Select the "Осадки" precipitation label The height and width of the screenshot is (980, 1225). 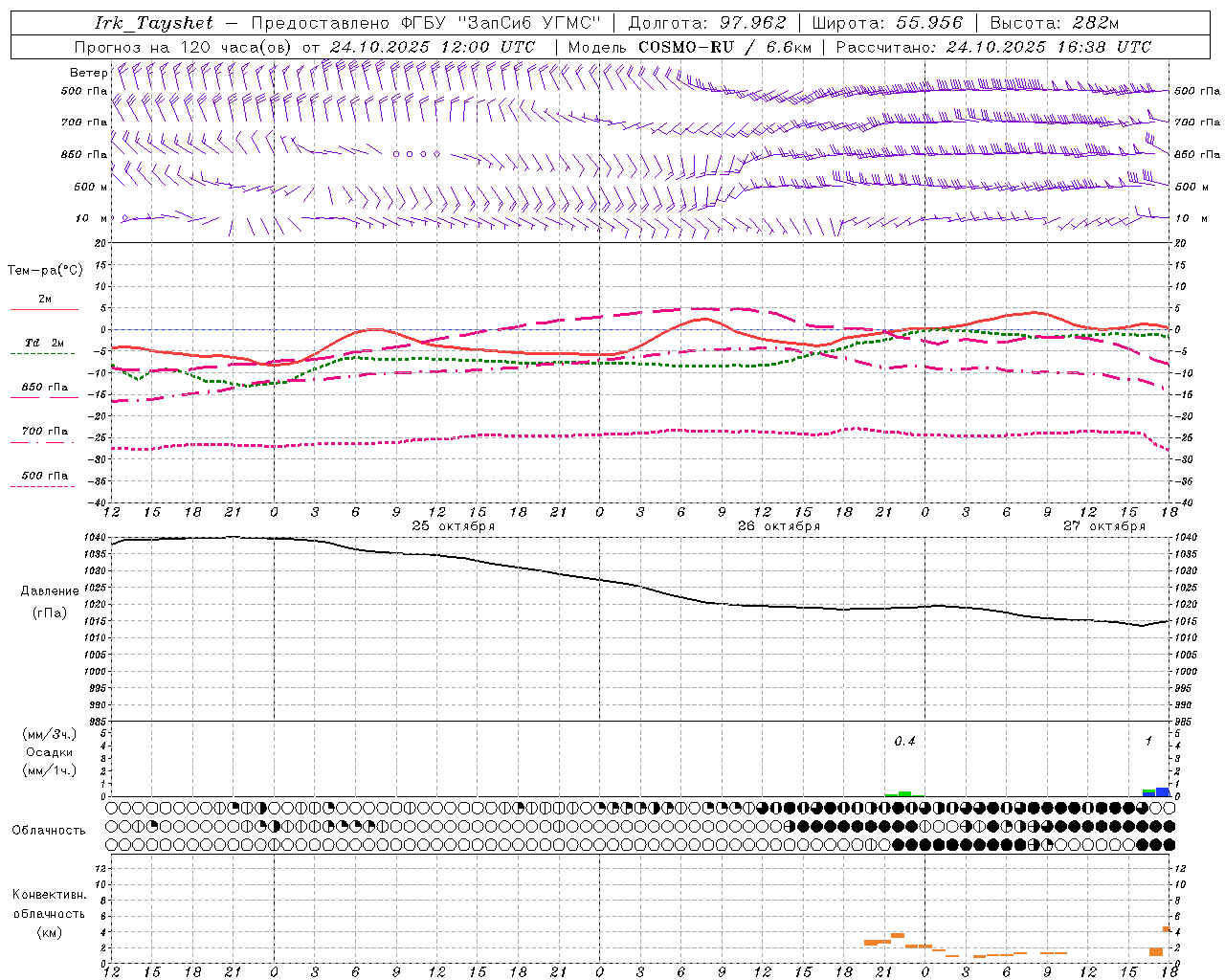click(x=50, y=753)
